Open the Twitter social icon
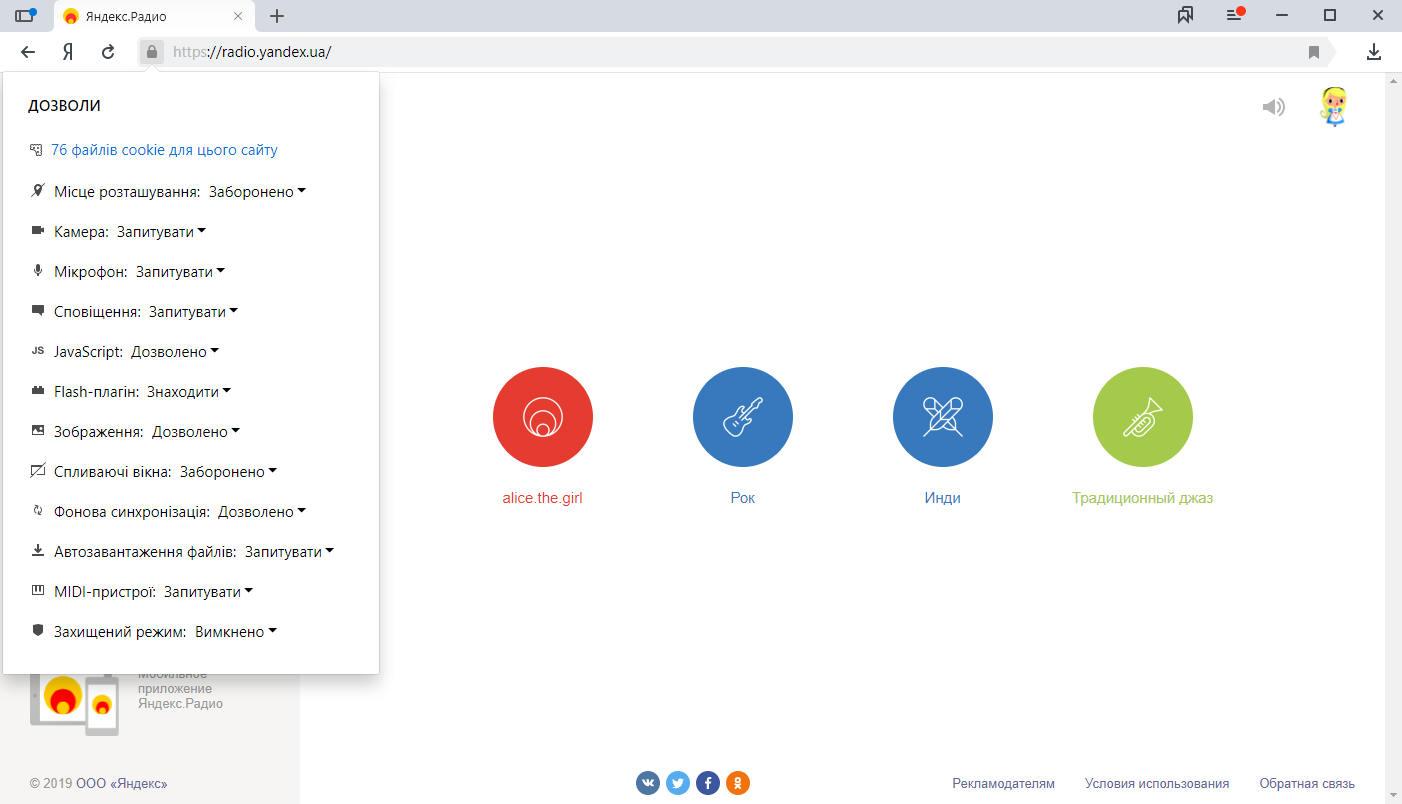The width and height of the screenshot is (1402, 804). (x=678, y=783)
